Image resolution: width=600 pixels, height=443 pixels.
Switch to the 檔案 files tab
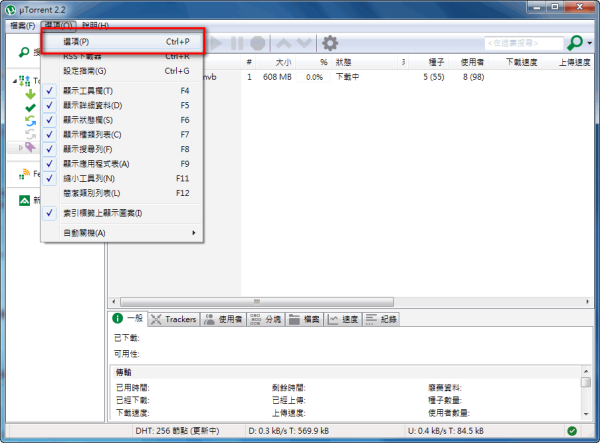pos(305,319)
